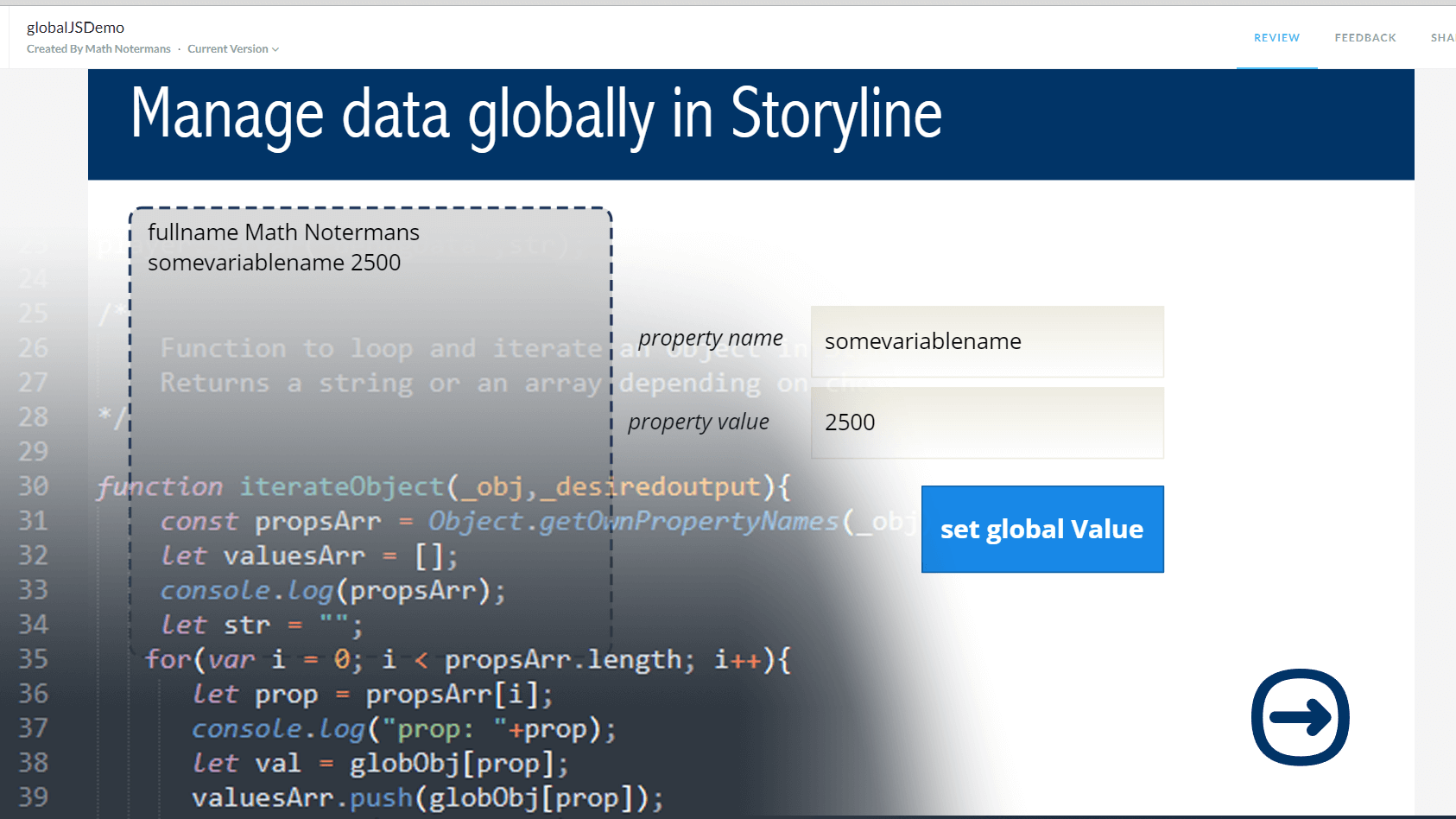
Task: Open the Current Version selector
Action: (227, 48)
